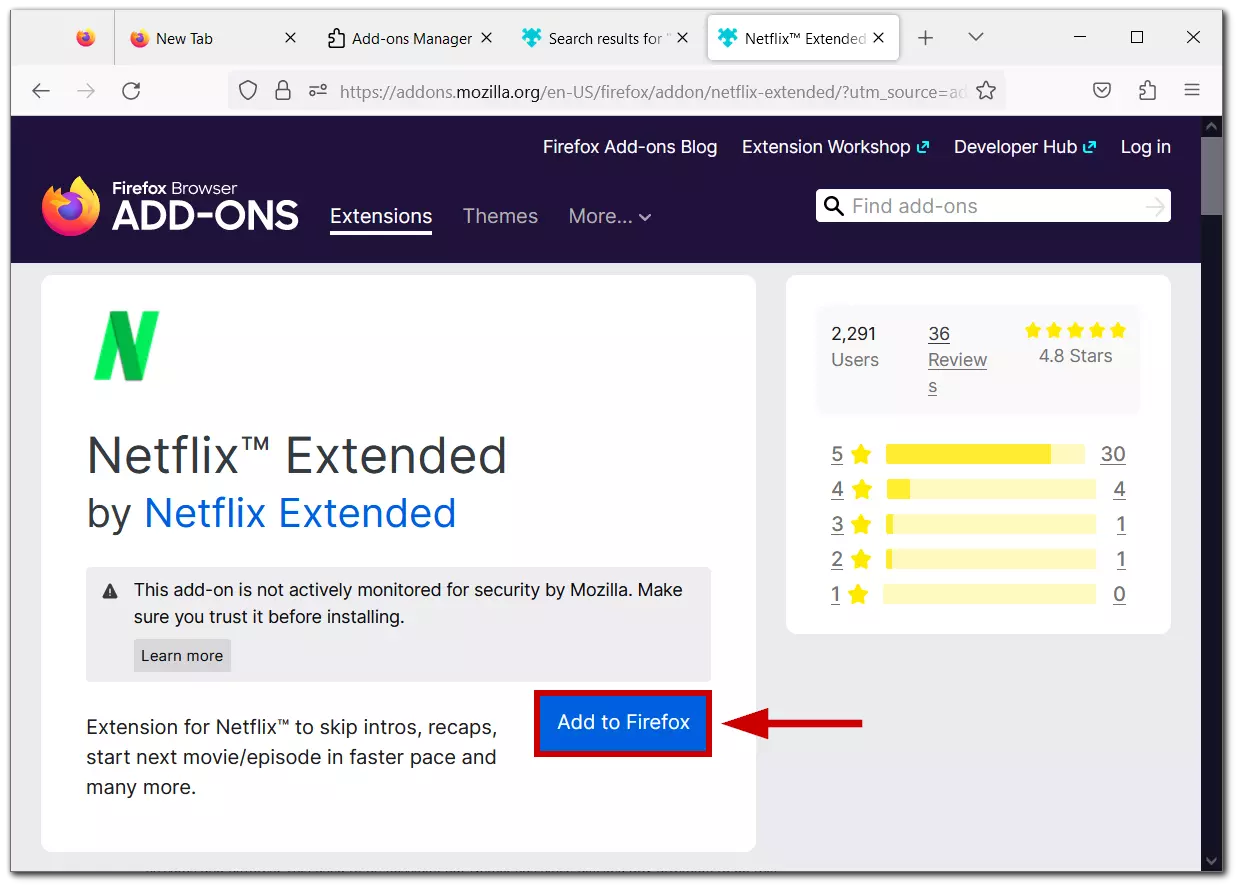1241x890 pixels.
Task: Maximize the Firefox window
Action: point(1137,37)
